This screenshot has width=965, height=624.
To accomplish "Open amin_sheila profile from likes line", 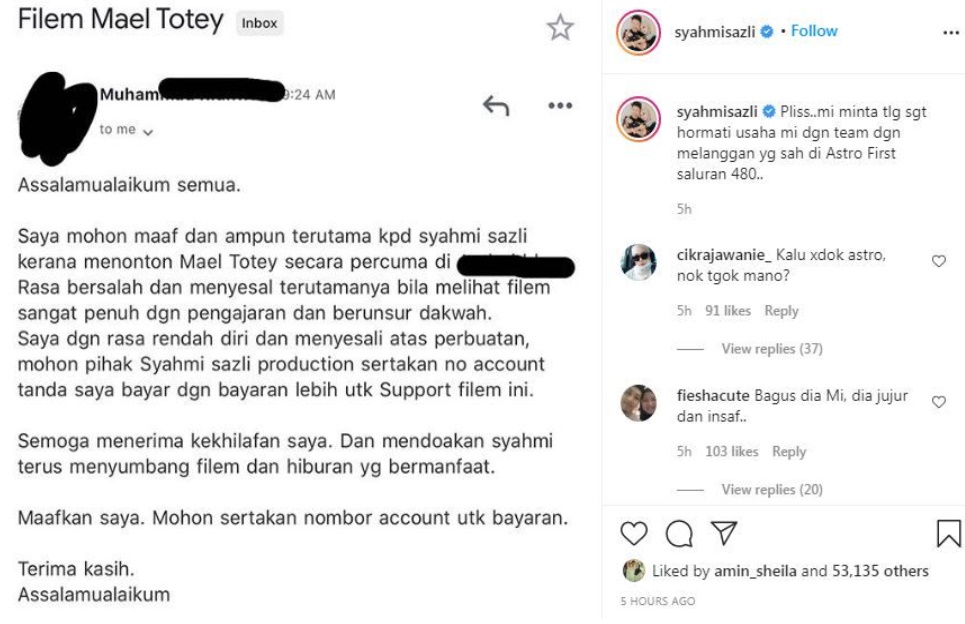I will tap(755, 571).
